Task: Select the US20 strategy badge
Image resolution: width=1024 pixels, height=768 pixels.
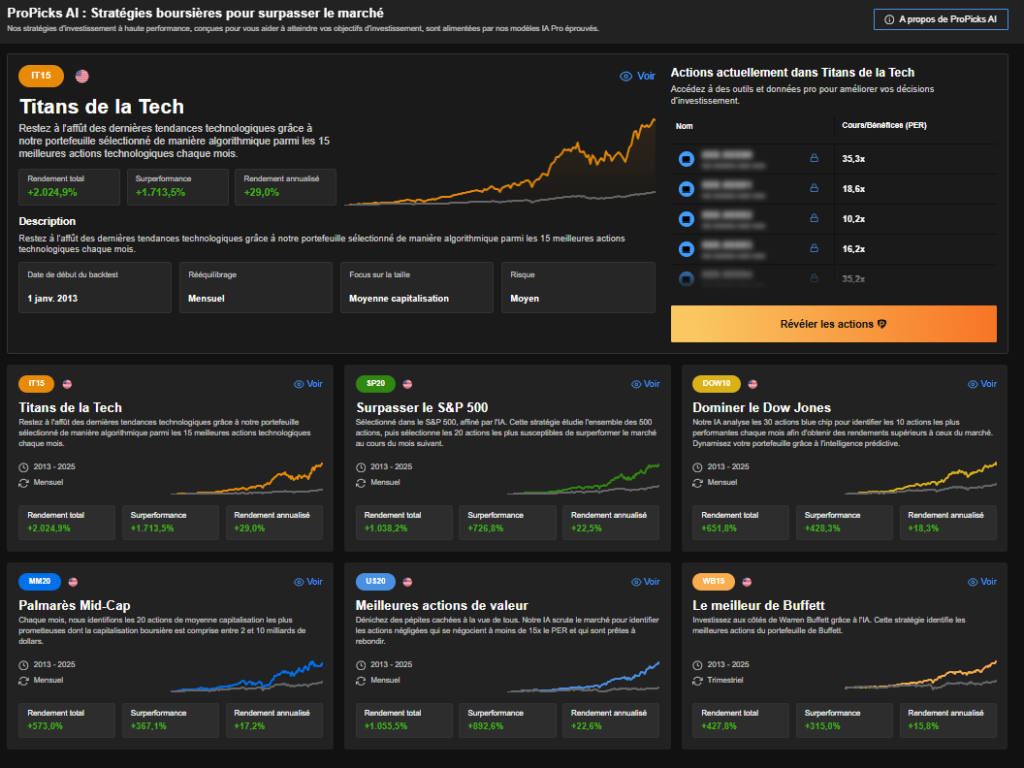Action: 376,581
